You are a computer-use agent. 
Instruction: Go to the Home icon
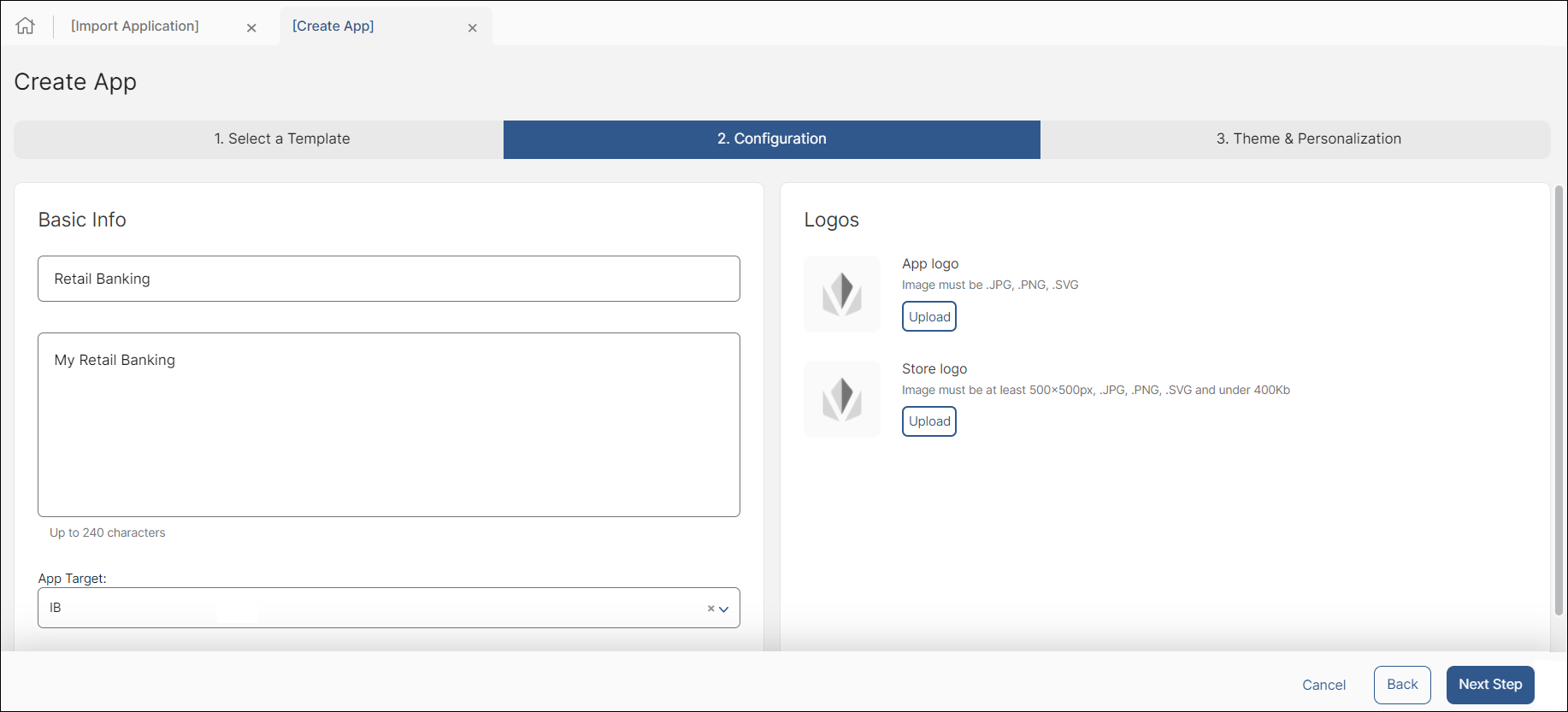tap(26, 26)
